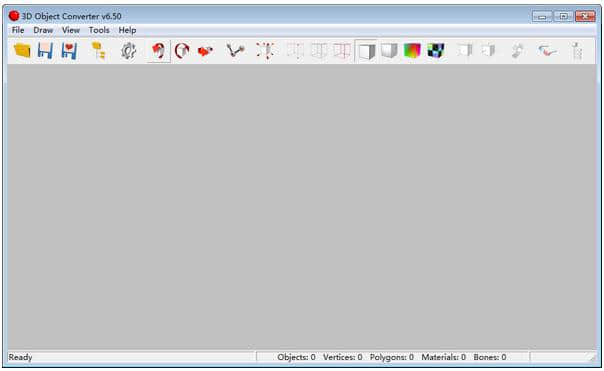Viewport: 604px width, 371px height.
Task: Open settings with the gear icon
Action: pyautogui.click(x=129, y=50)
